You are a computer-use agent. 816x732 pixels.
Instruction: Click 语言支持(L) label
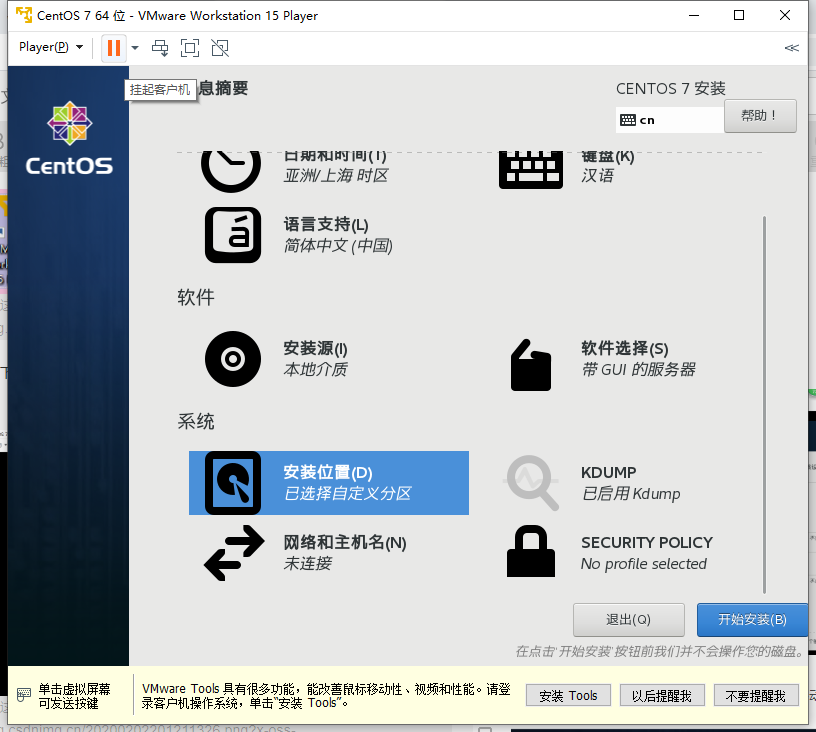pyautogui.click(x=326, y=224)
